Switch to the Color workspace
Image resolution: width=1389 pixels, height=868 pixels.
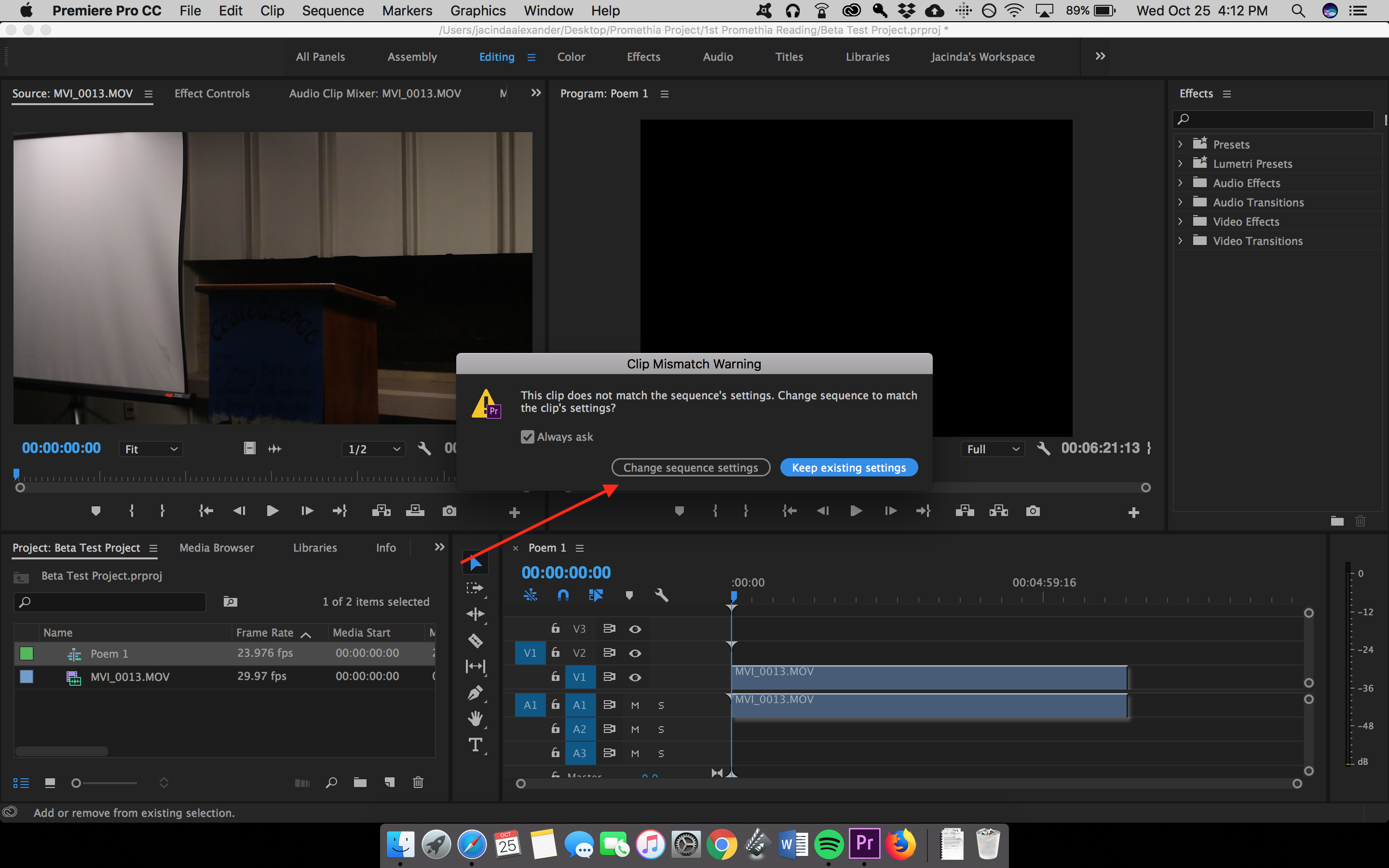571,57
